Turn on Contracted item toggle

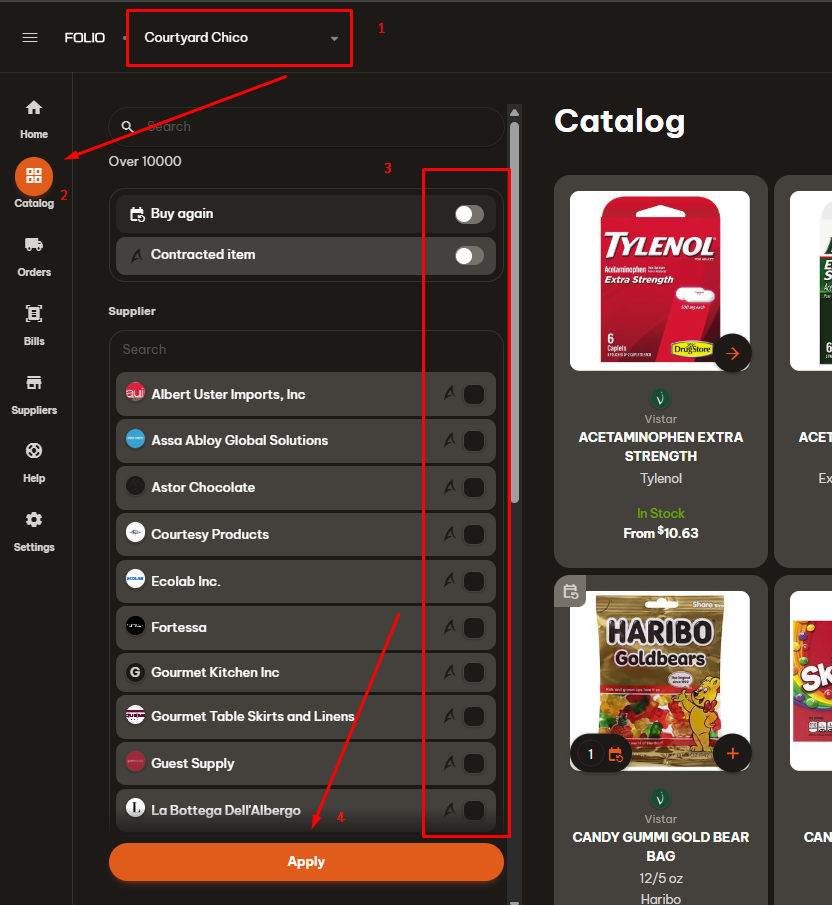(468, 256)
